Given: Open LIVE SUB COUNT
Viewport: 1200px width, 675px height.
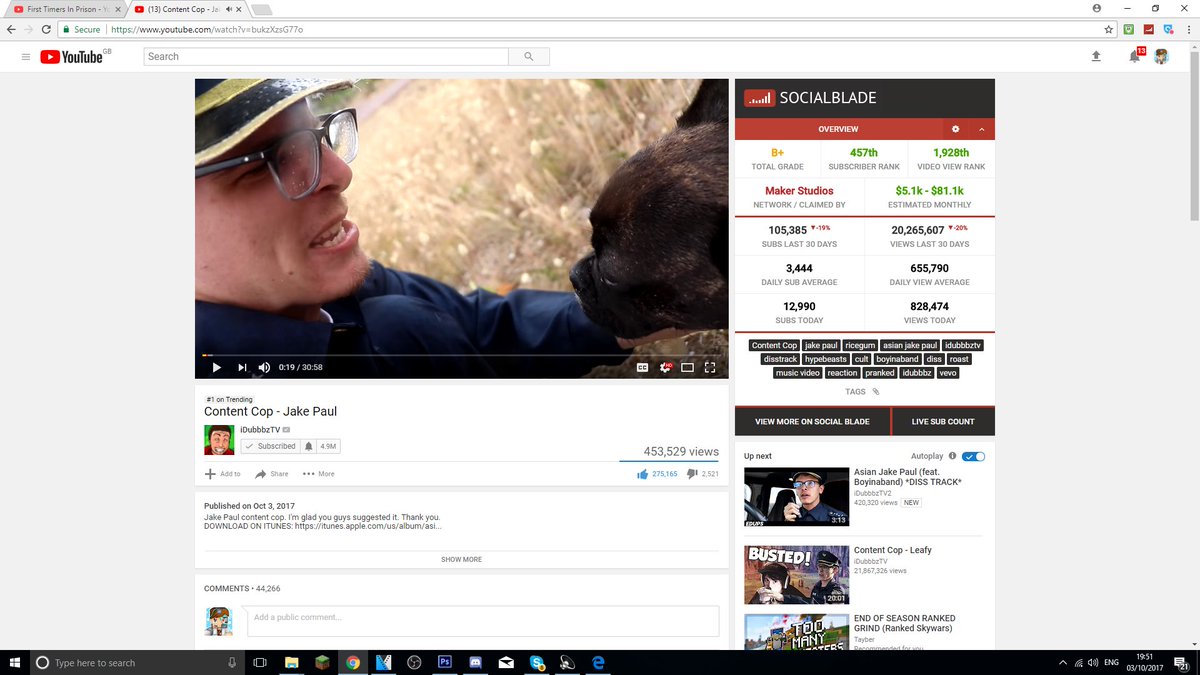Looking at the screenshot, I should tap(943, 422).
